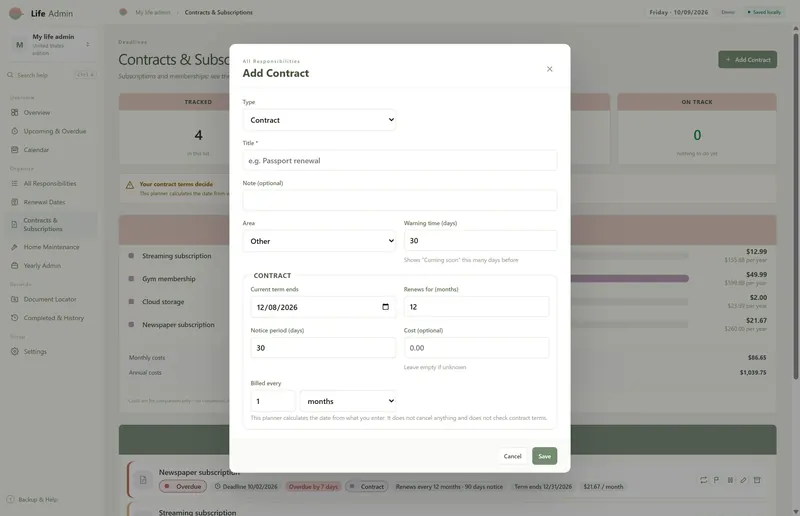Close the Add Contract dialog with X

click(x=549, y=69)
